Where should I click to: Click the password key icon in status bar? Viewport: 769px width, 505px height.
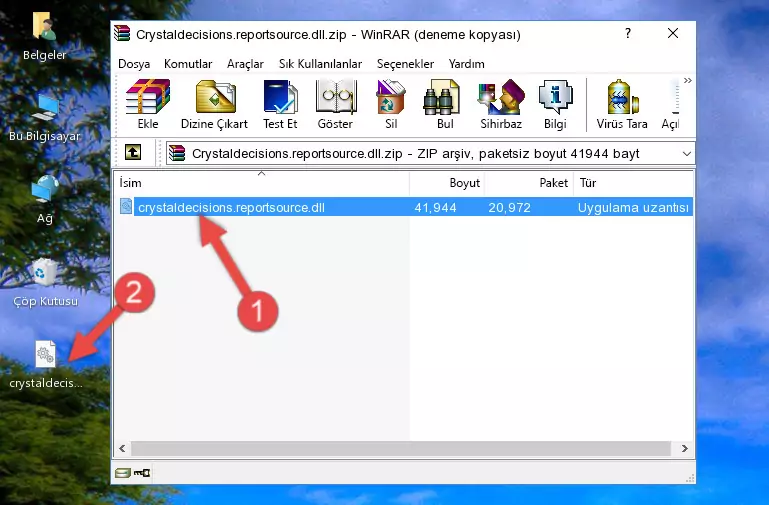142,473
